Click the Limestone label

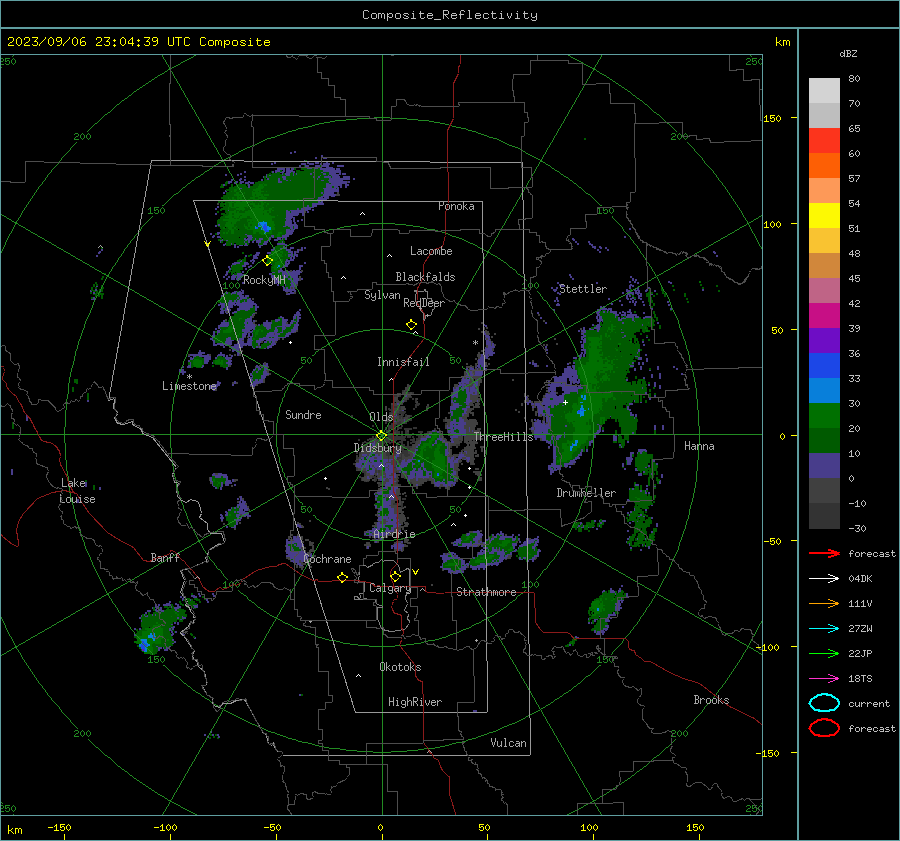pyautogui.click(x=189, y=386)
